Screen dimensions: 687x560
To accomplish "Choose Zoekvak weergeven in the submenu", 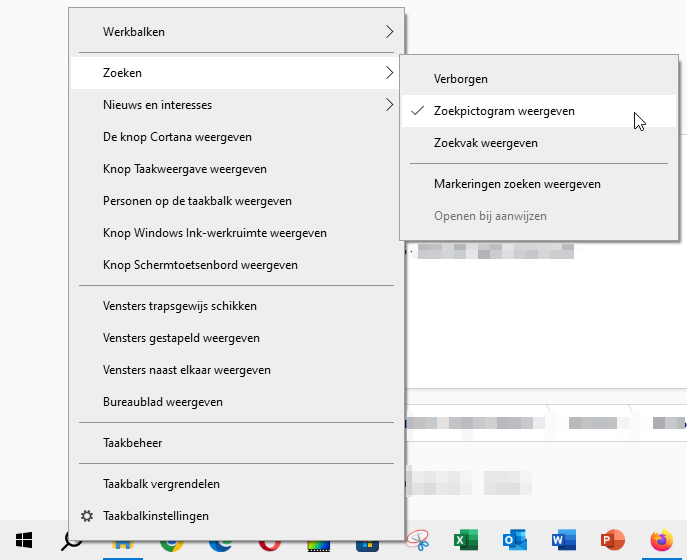I will pos(485,143).
